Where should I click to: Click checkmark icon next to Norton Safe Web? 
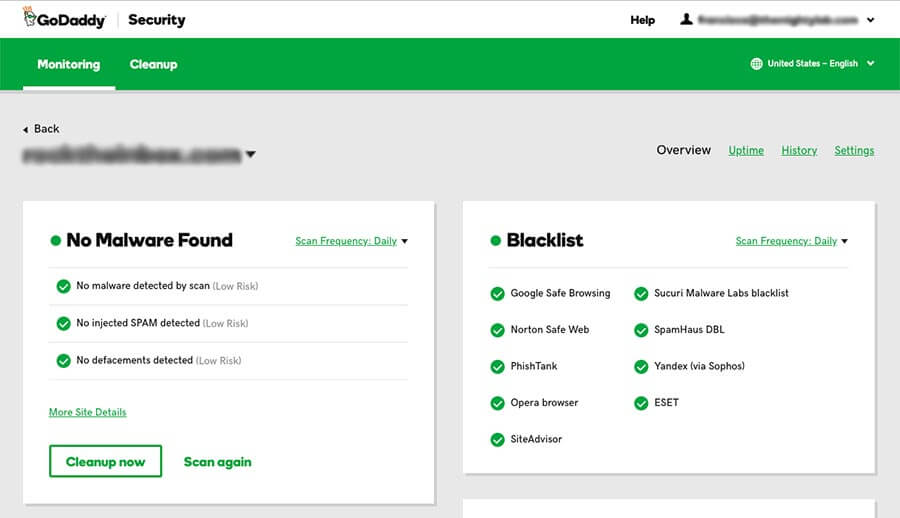498,330
